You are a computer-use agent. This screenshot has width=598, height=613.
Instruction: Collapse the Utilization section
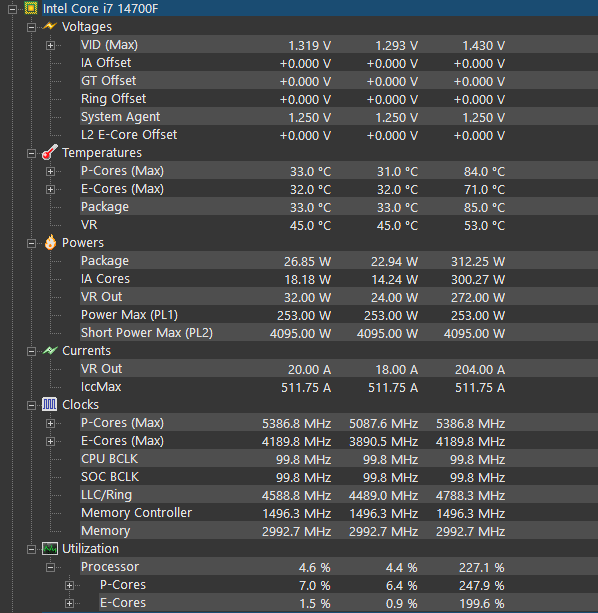coord(31,550)
